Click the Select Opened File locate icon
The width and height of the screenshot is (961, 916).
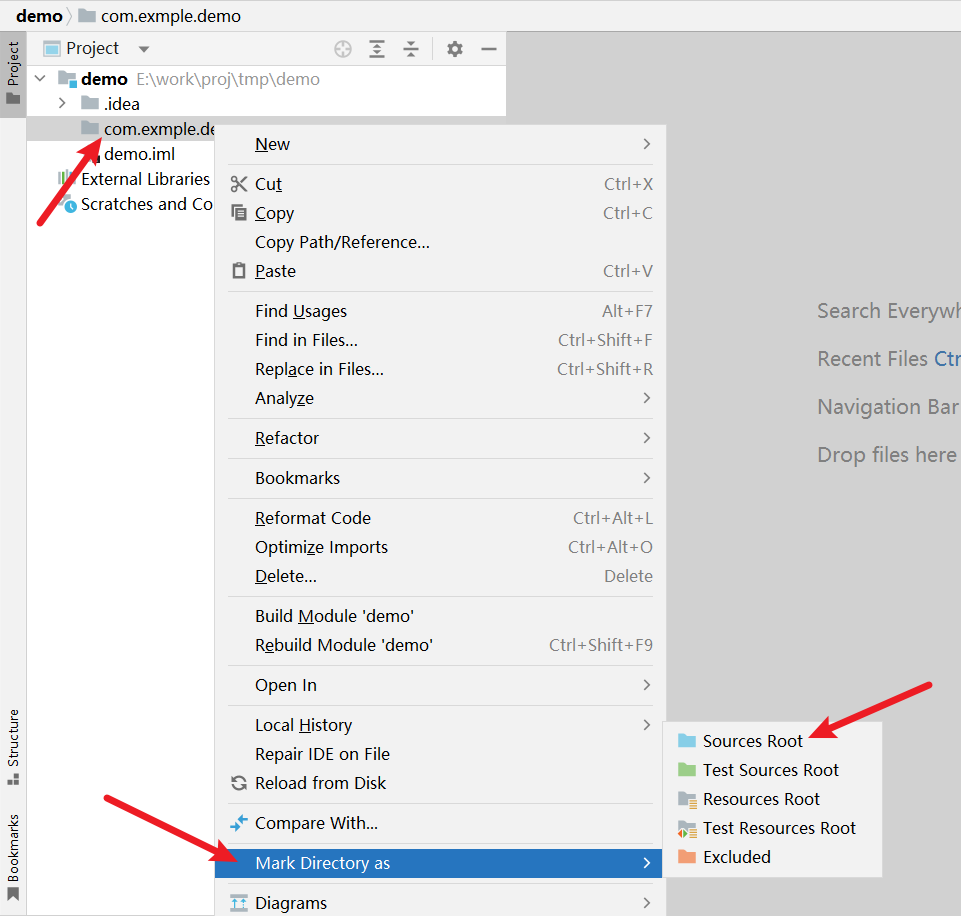point(343,48)
